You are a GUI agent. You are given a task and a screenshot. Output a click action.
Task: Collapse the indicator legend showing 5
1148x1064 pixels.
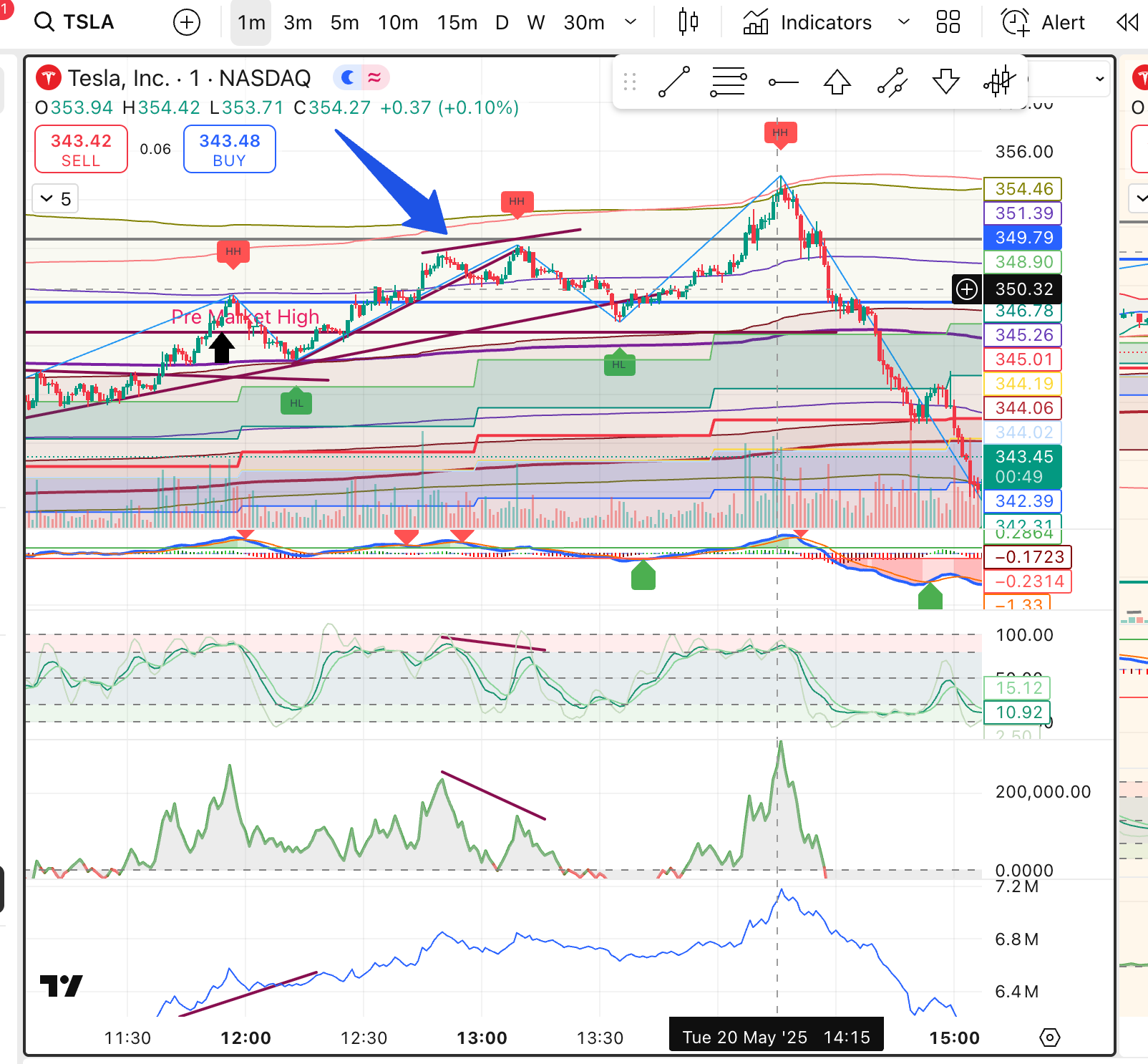[x=47, y=198]
